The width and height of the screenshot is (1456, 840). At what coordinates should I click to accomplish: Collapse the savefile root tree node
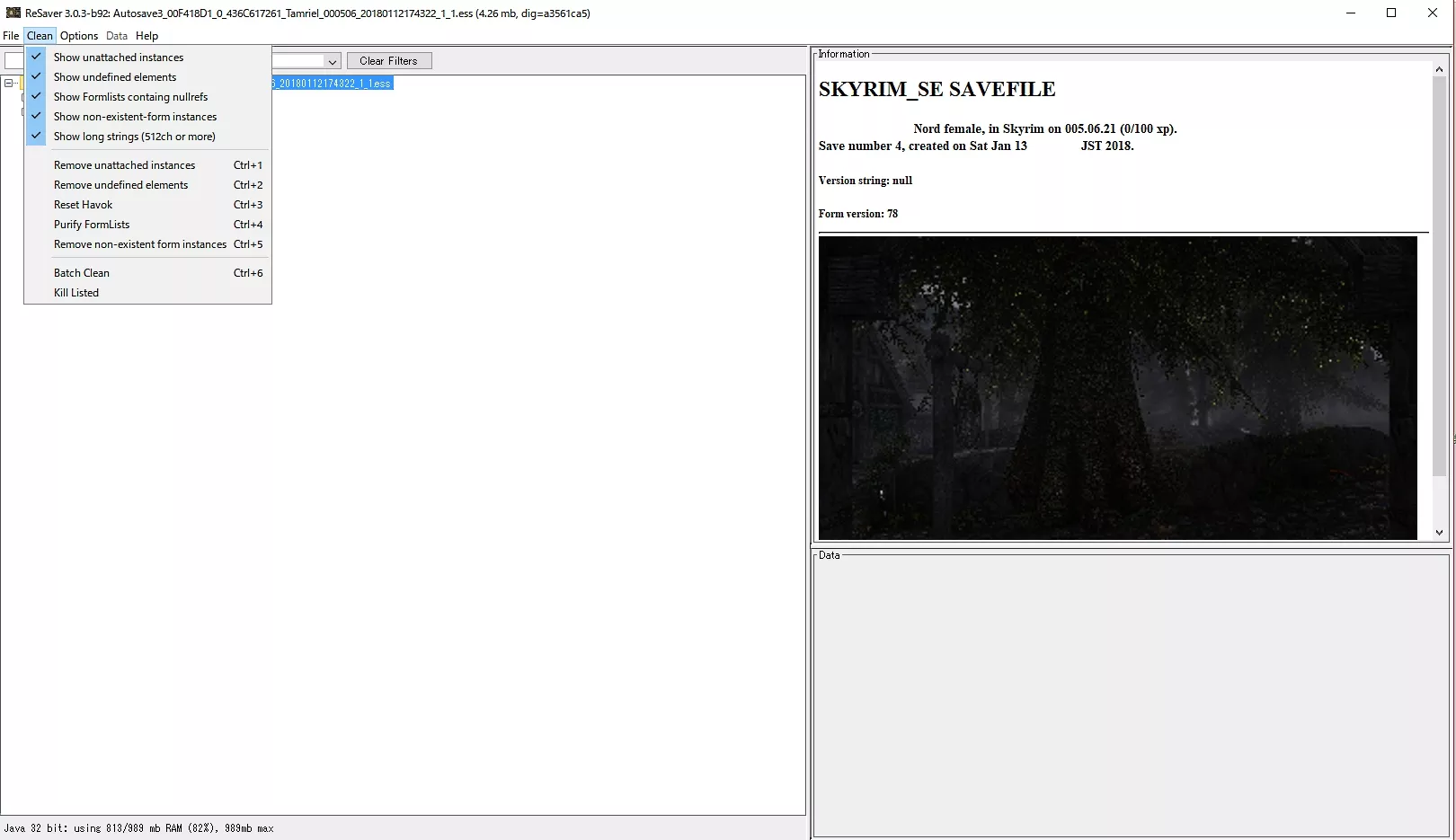pos(8,84)
